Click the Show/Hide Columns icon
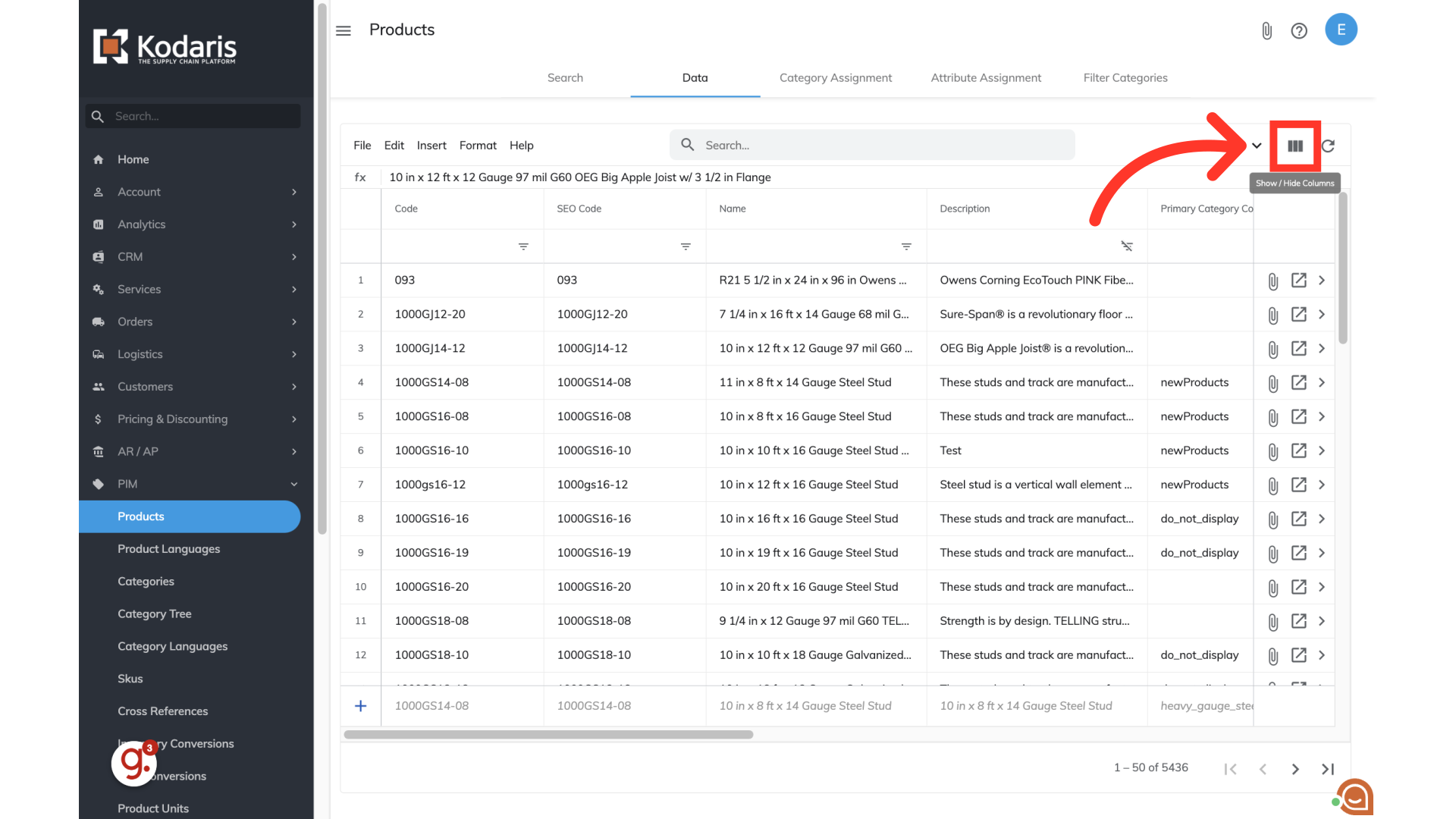 (x=1294, y=146)
